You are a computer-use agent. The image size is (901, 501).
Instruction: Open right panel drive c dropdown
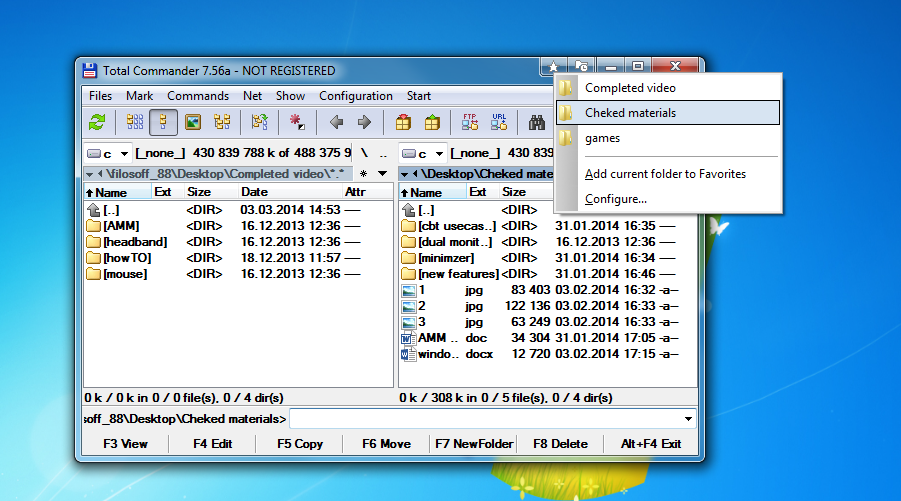[x=423, y=153]
